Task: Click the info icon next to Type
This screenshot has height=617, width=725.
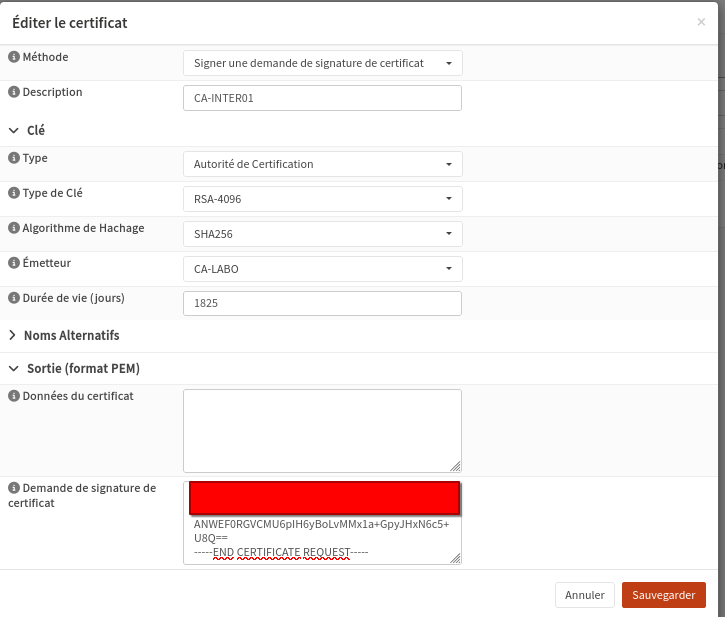Action: 14,159
